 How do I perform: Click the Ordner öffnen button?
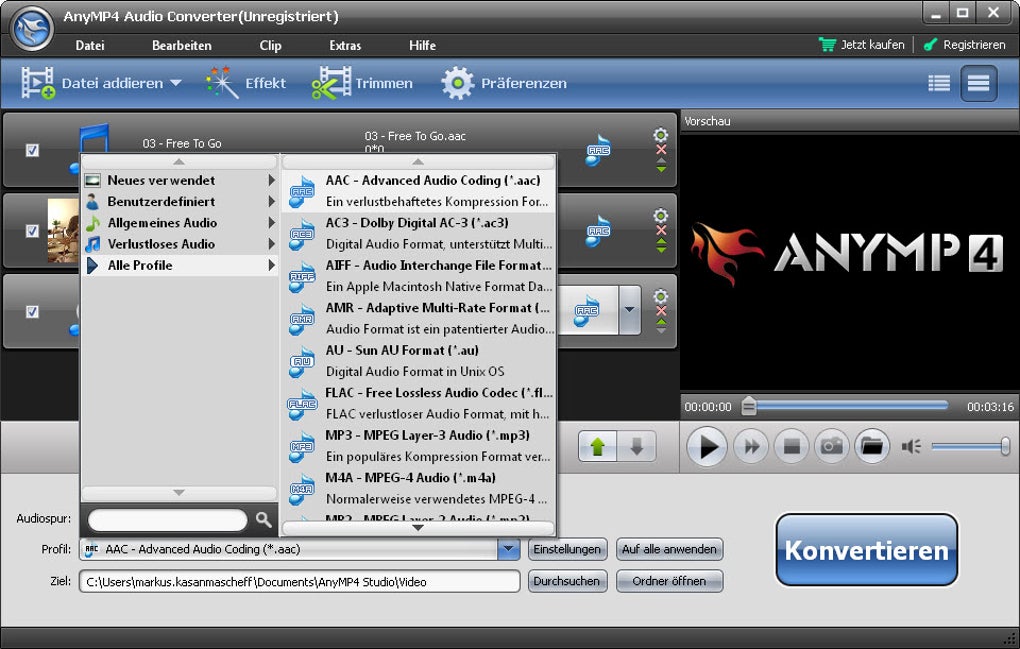pos(669,581)
